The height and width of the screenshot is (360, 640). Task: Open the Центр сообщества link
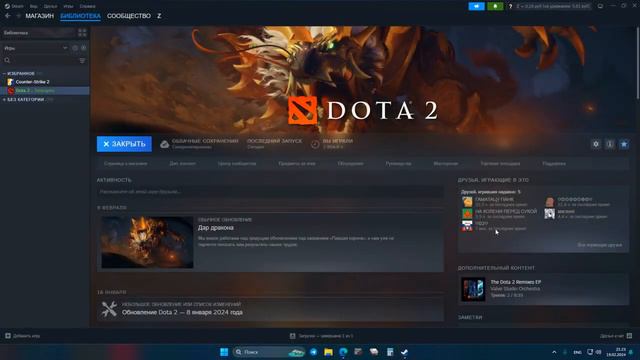pos(237,164)
